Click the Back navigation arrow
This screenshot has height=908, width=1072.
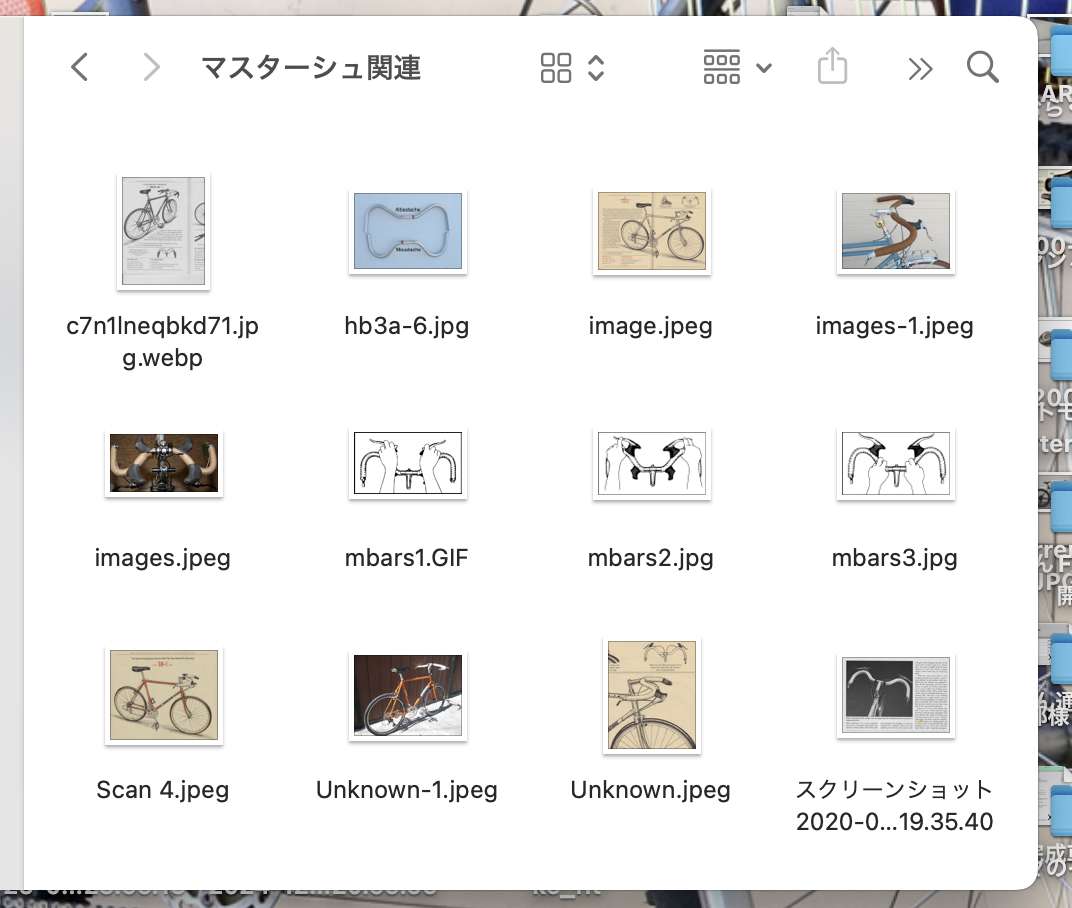[x=80, y=68]
